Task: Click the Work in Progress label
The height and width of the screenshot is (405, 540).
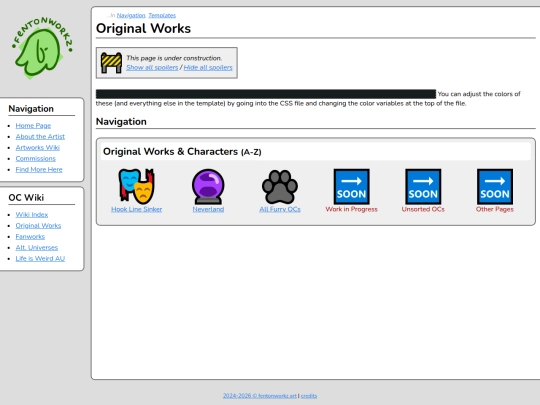Action: click(x=351, y=209)
